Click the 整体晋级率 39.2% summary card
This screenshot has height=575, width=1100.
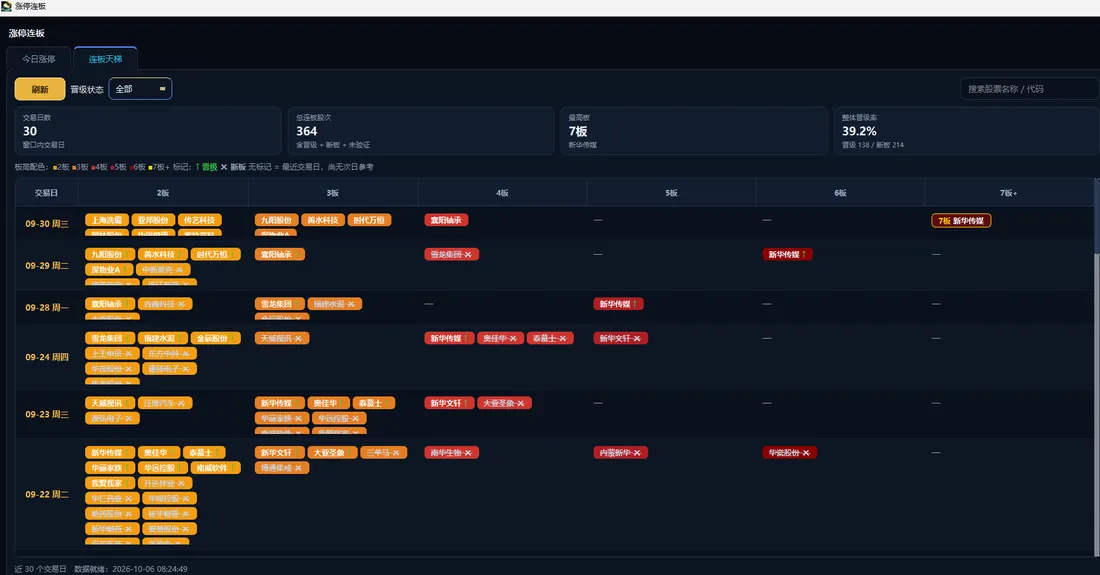pos(967,131)
